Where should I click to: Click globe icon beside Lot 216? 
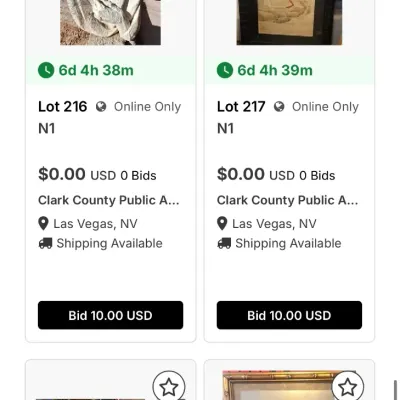[101, 107]
